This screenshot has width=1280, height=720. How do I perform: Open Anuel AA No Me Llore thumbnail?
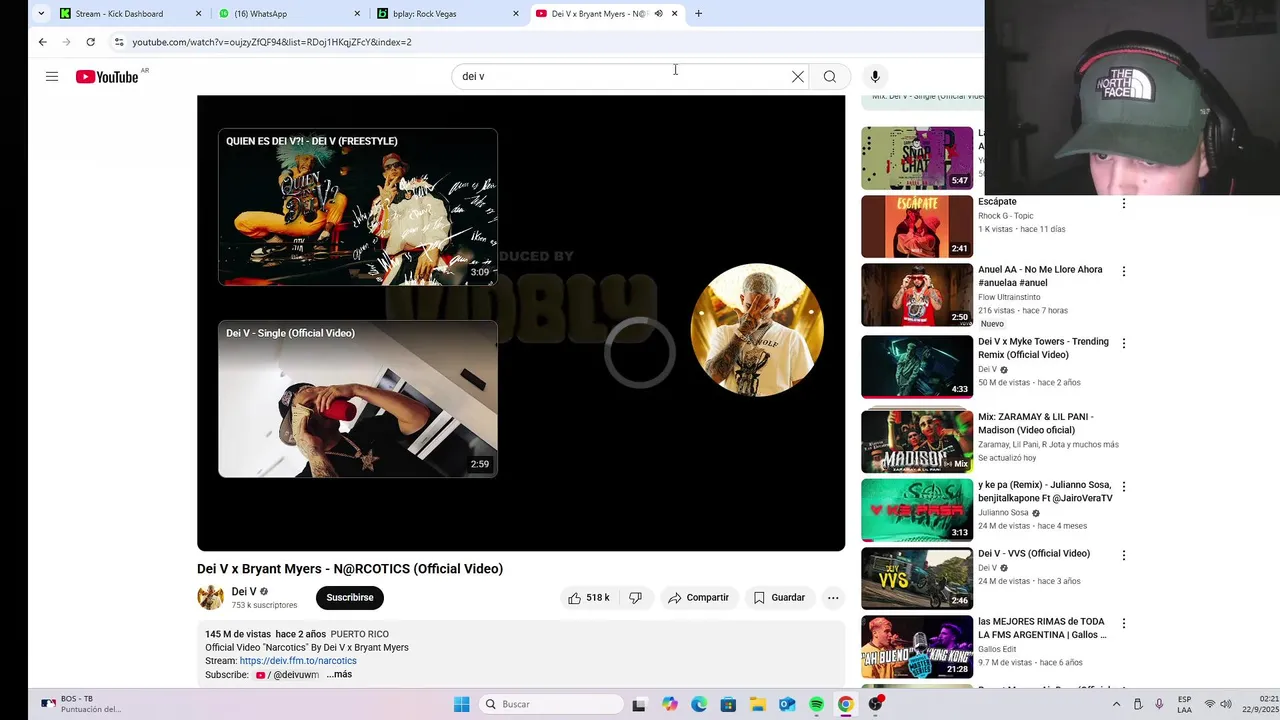click(x=917, y=295)
